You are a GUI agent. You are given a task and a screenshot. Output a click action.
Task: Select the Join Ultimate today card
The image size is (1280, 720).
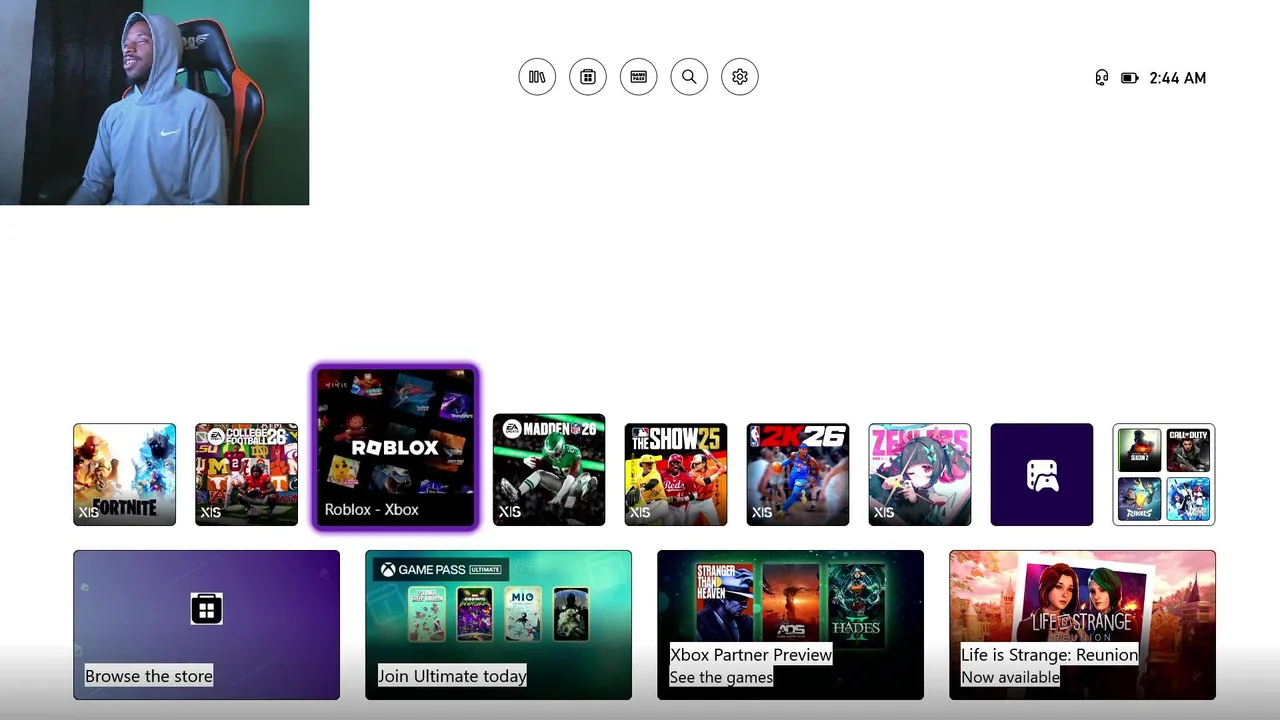click(x=498, y=625)
